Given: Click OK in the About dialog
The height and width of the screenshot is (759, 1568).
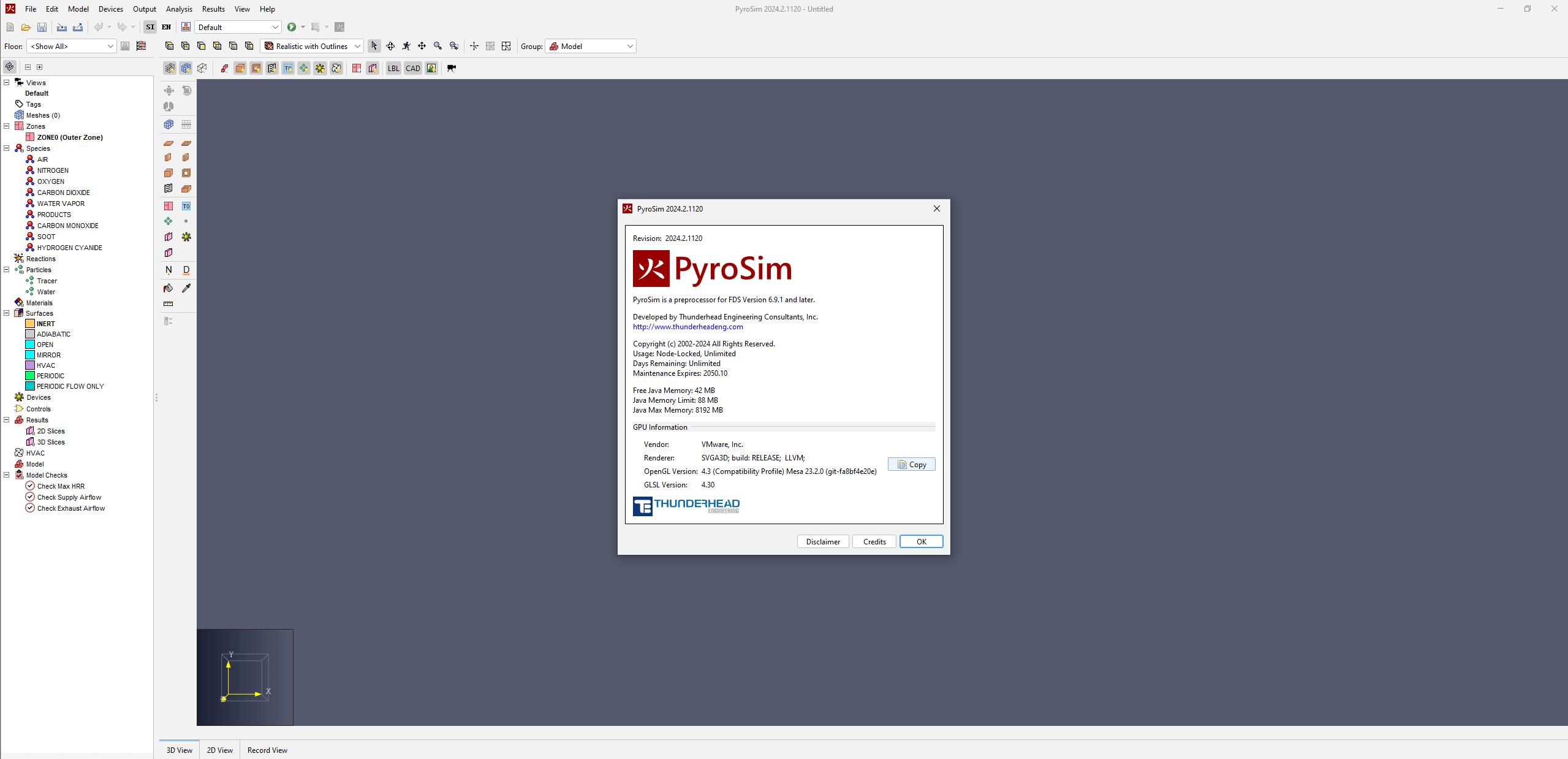Looking at the screenshot, I should 921,541.
